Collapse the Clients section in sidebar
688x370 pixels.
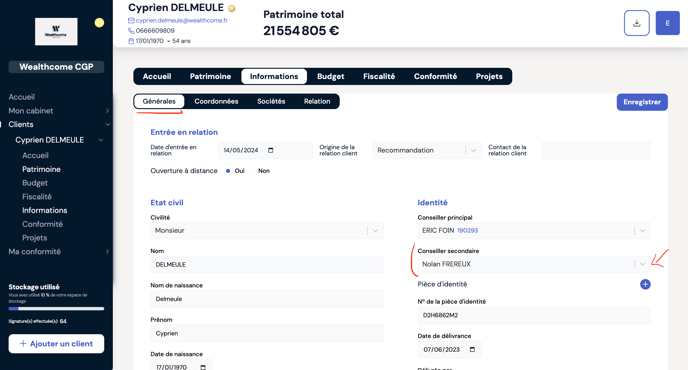tap(108, 125)
